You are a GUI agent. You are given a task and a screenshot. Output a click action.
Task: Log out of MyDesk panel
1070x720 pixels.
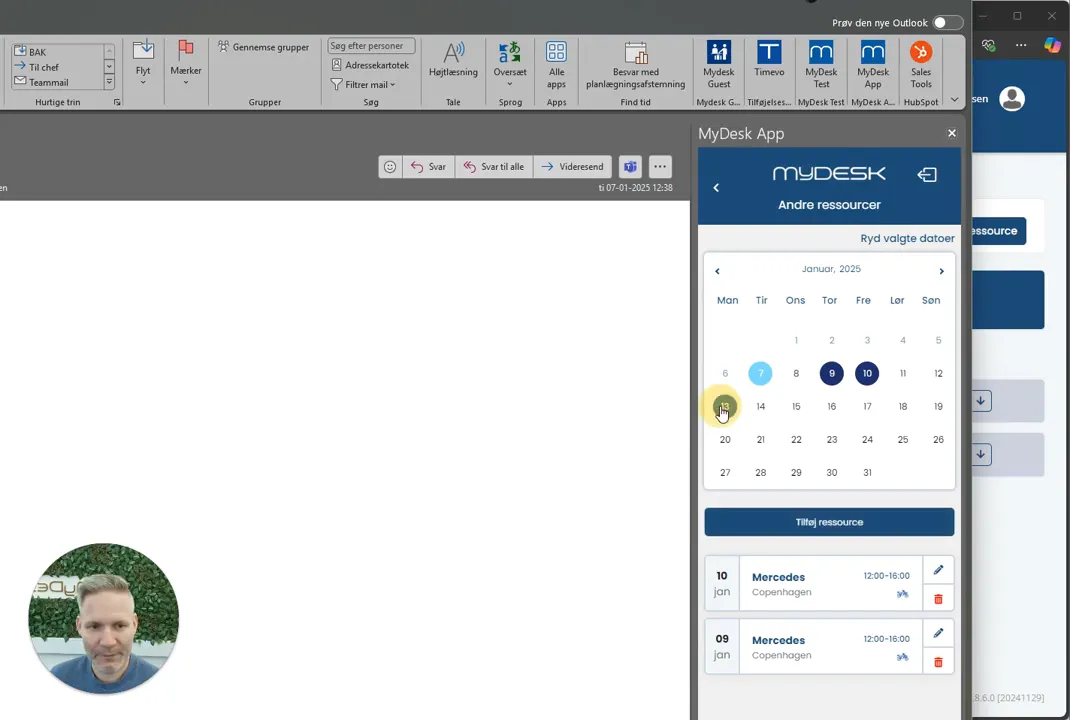[x=927, y=175]
